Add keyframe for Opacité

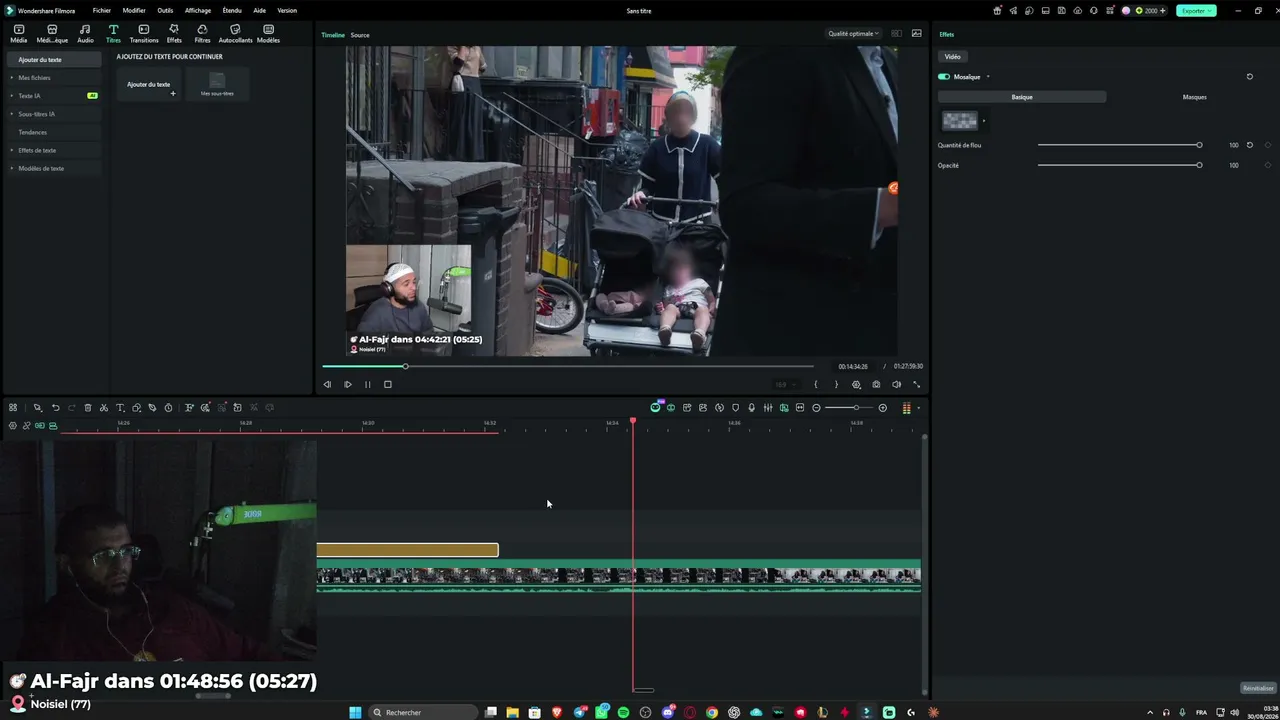pos(1267,165)
